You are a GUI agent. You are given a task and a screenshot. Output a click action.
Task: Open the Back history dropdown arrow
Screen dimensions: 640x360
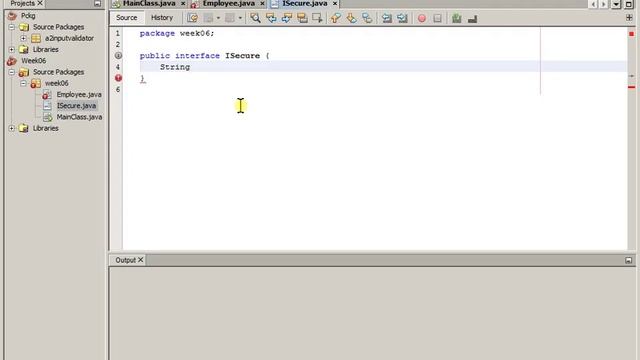(x=218, y=18)
